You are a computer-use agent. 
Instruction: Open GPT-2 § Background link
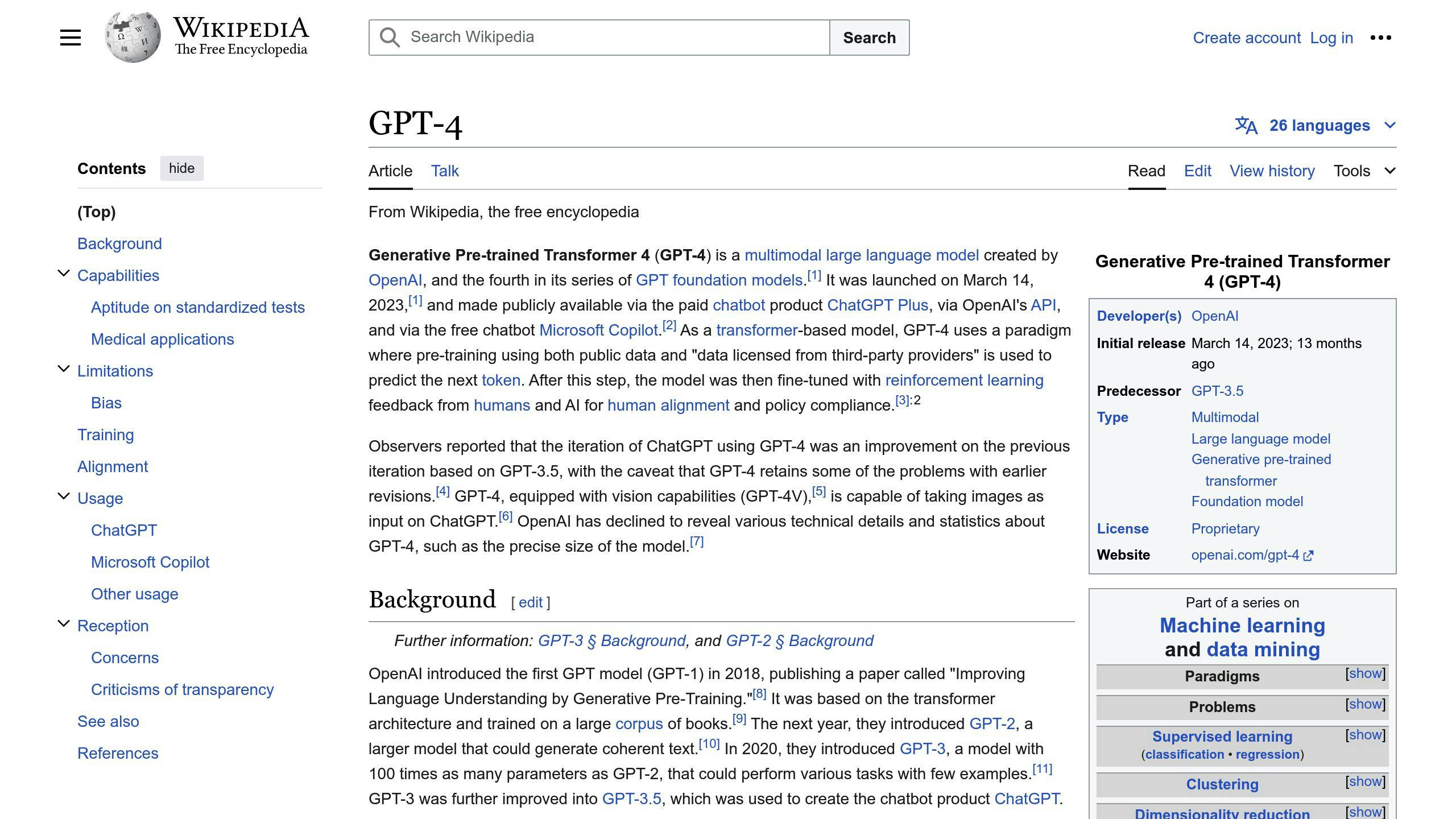pyautogui.click(x=800, y=640)
